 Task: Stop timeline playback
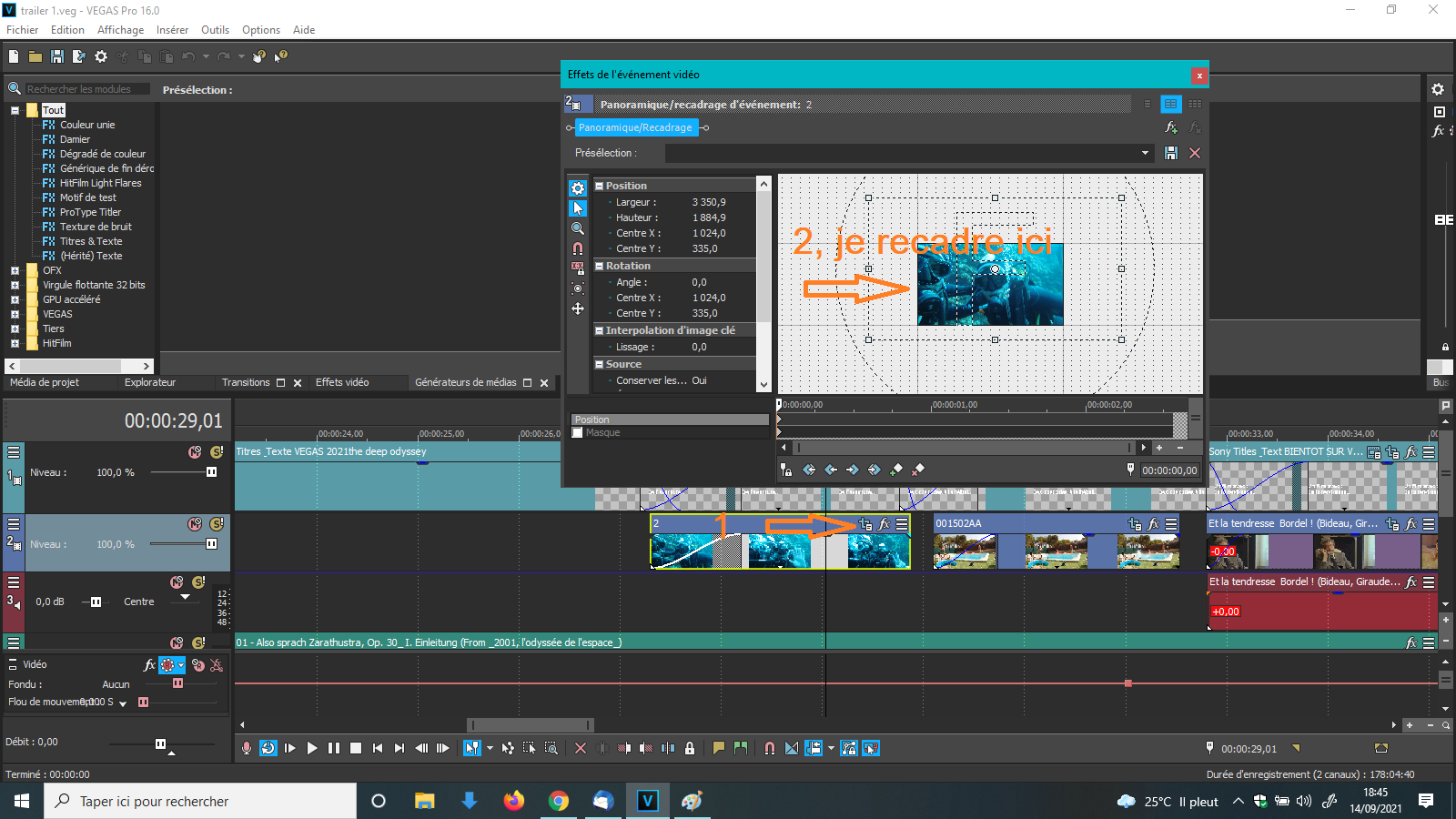(356, 748)
